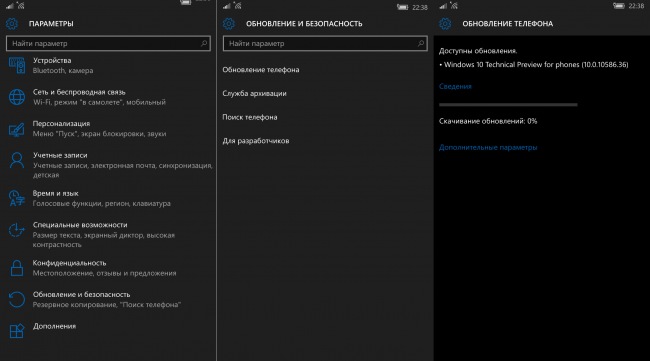Click the Меню "Пуск", экран блокировки, звуки subtitle
650x361 pixels.
[x=99, y=133]
